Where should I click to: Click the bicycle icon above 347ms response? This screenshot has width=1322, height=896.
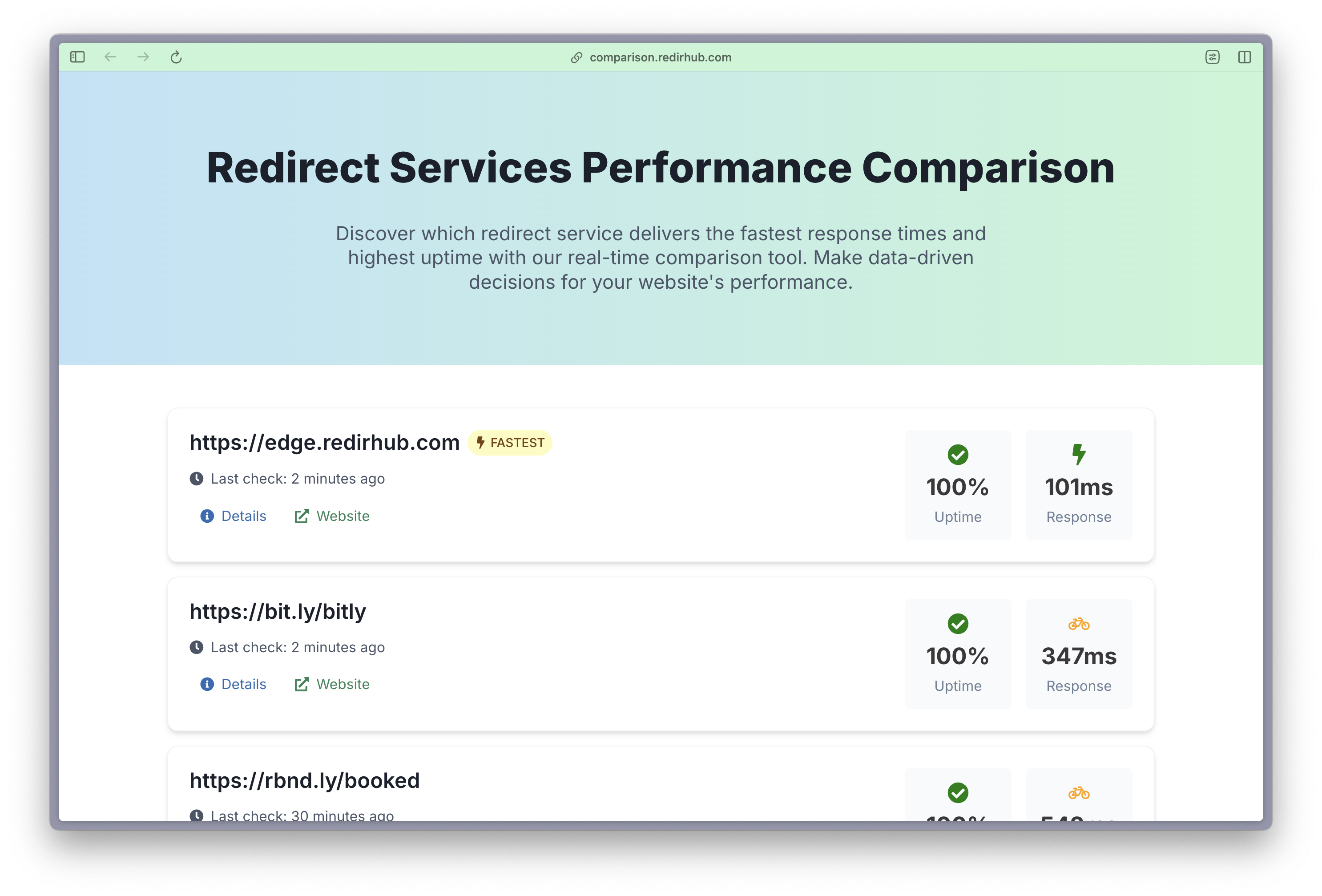click(x=1079, y=624)
